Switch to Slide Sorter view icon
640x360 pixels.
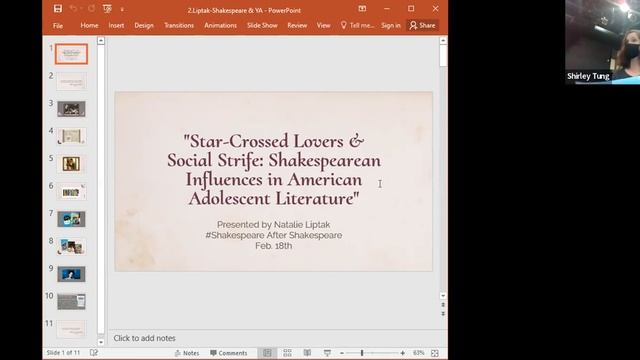(x=287, y=353)
